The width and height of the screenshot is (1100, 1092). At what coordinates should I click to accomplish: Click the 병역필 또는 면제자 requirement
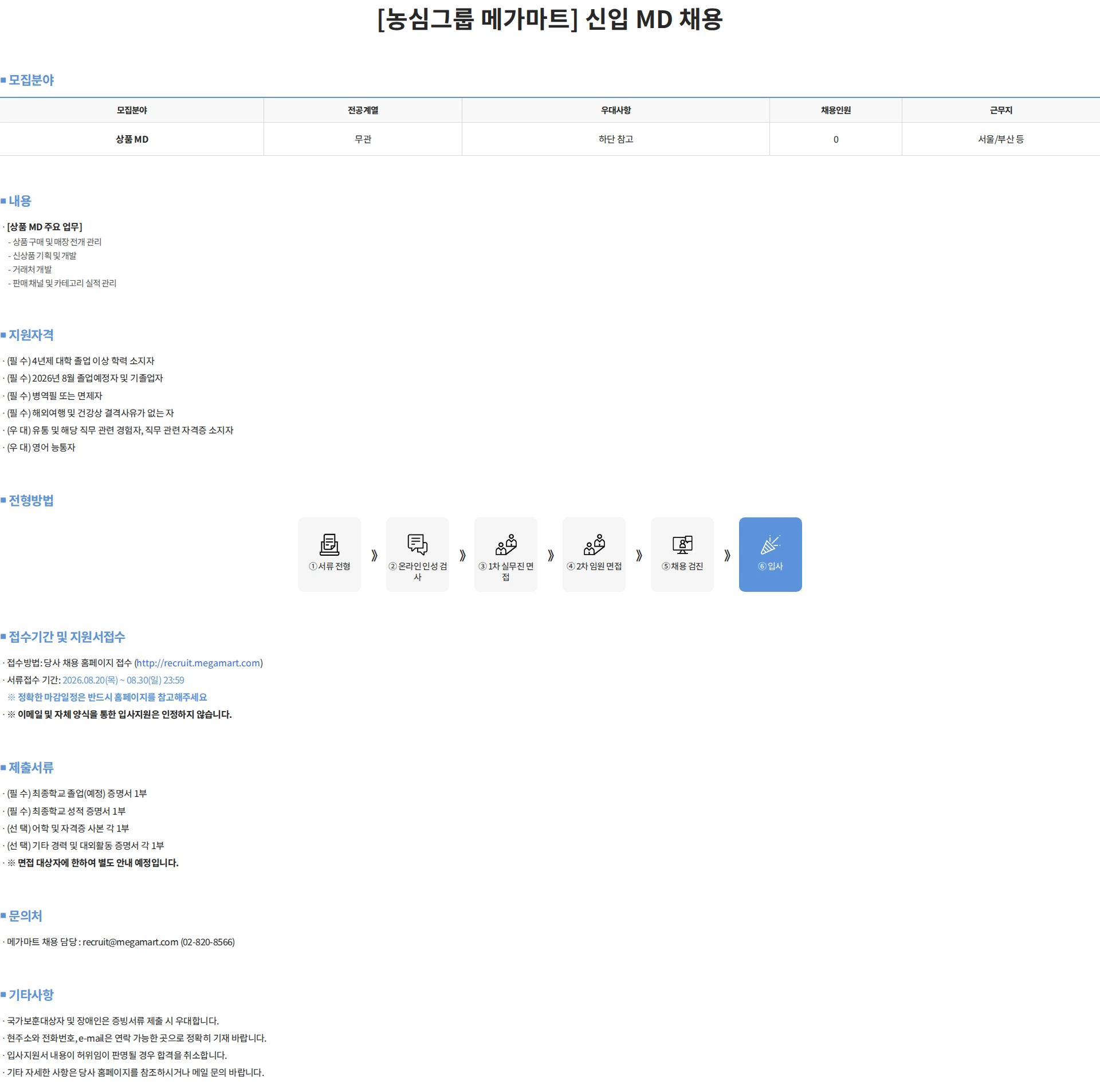[x=54, y=396]
